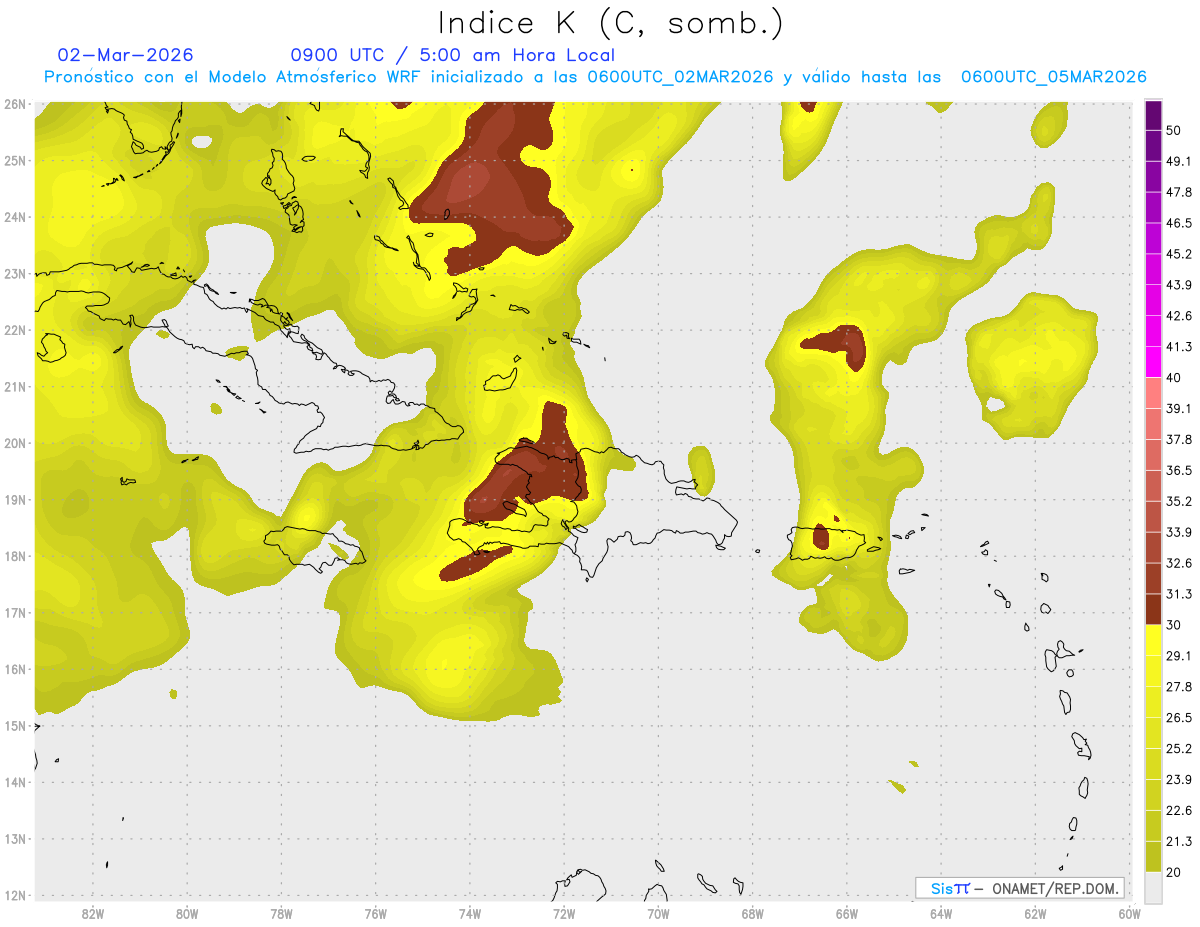Screen dimensions: 1200x927
Task: Click the latitude label '18N'
Action: click(x=15, y=556)
